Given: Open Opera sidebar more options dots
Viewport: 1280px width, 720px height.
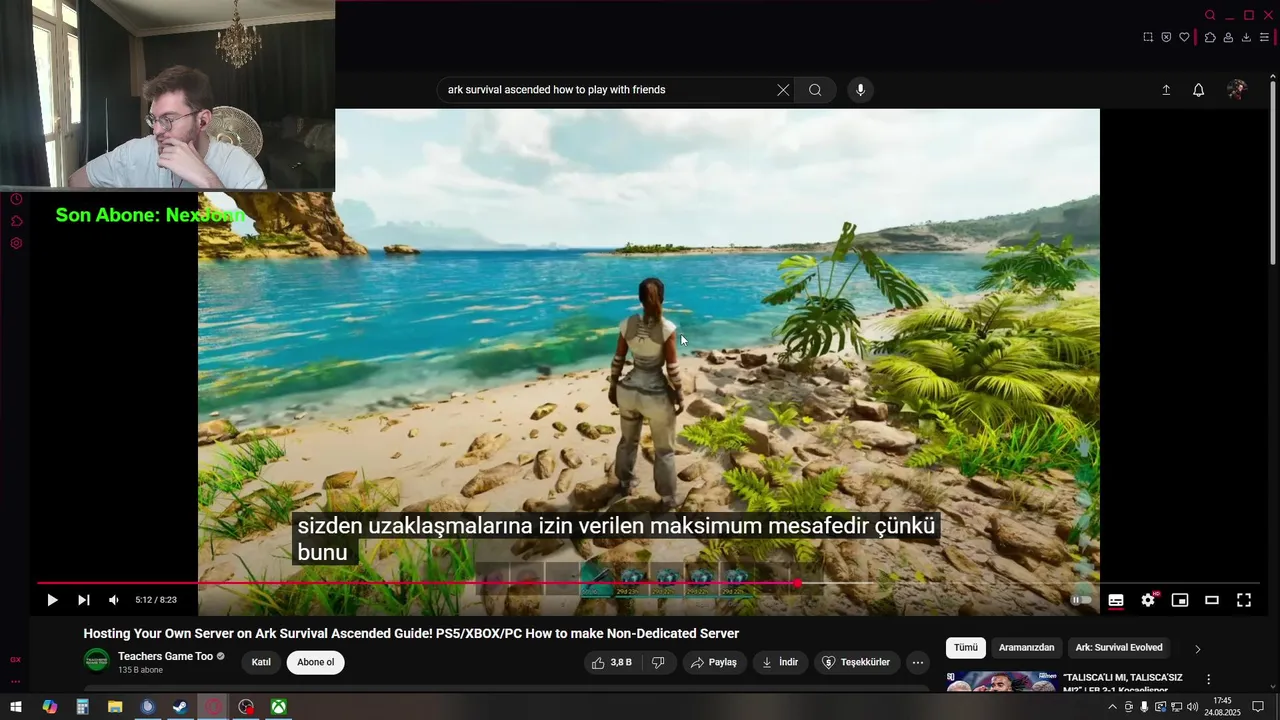Looking at the screenshot, I should pyautogui.click(x=15, y=681).
